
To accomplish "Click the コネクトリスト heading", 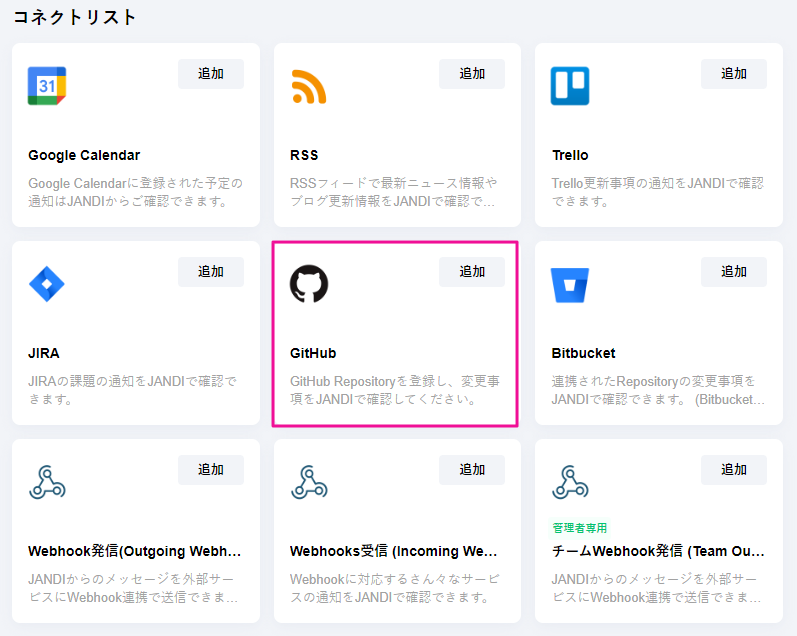I will point(75,17).
